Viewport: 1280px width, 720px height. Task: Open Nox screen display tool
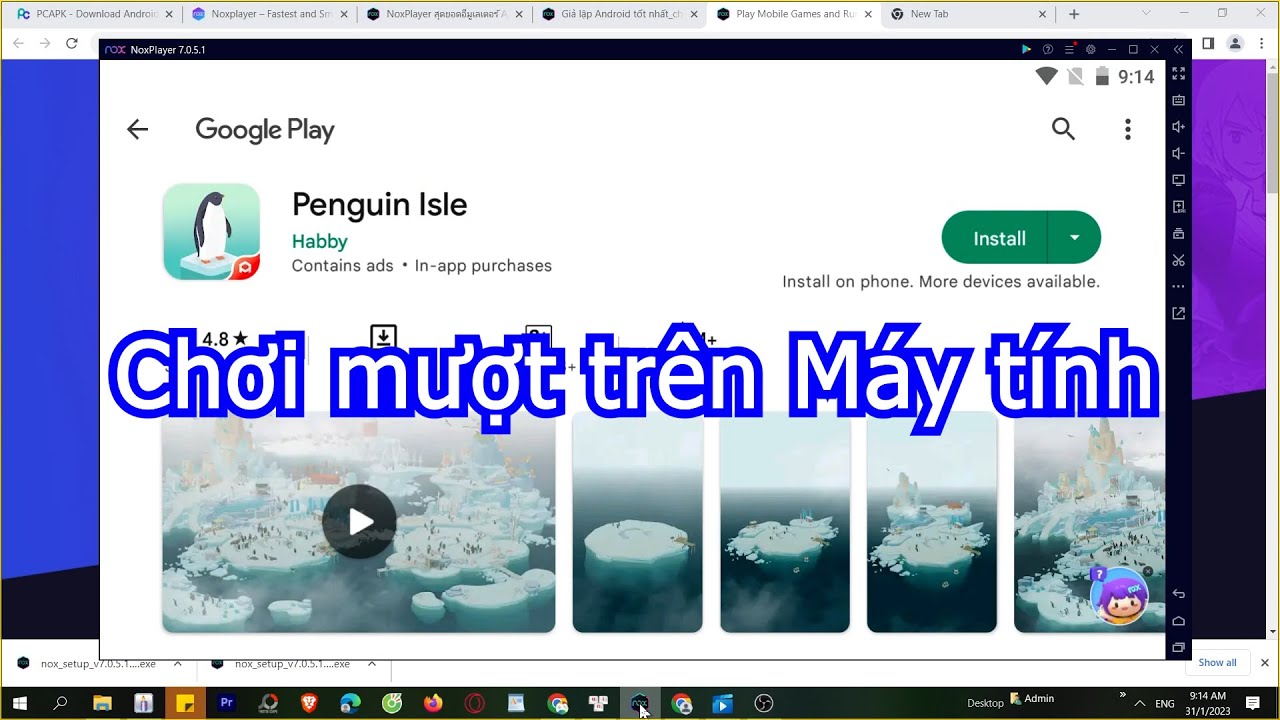1178,180
